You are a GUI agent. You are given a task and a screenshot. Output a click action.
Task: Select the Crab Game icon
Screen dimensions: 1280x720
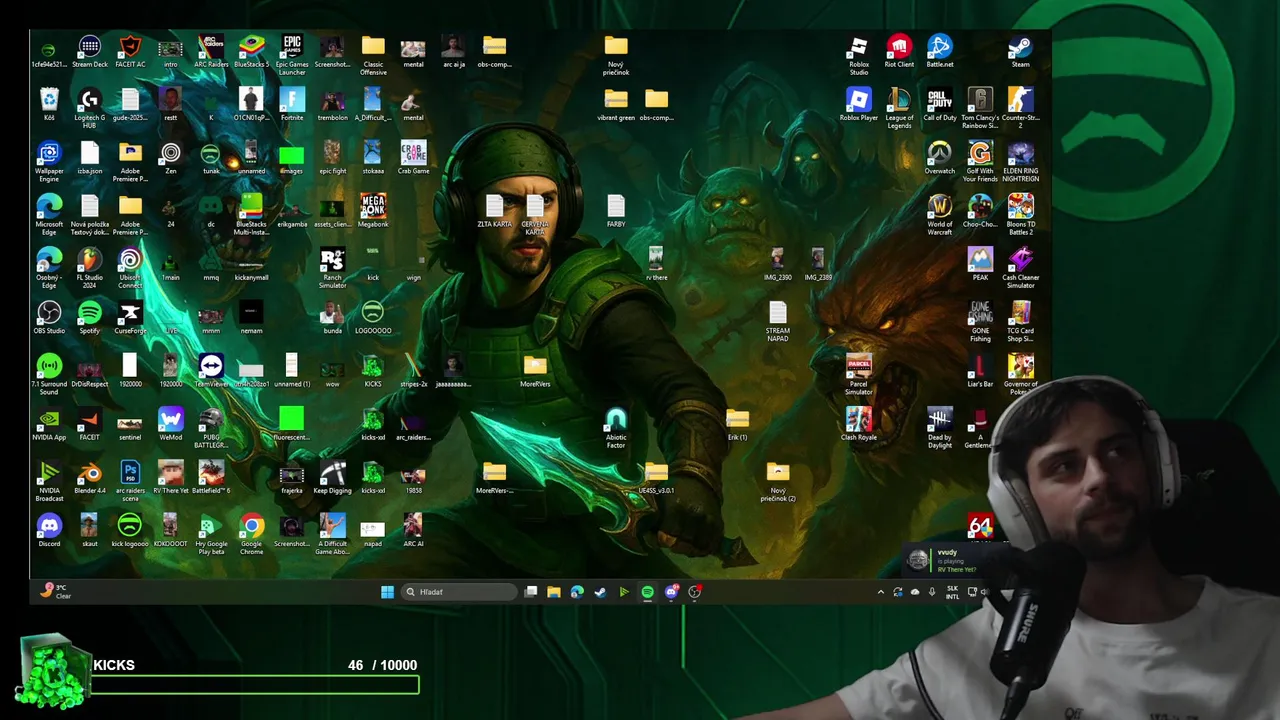tap(413, 158)
